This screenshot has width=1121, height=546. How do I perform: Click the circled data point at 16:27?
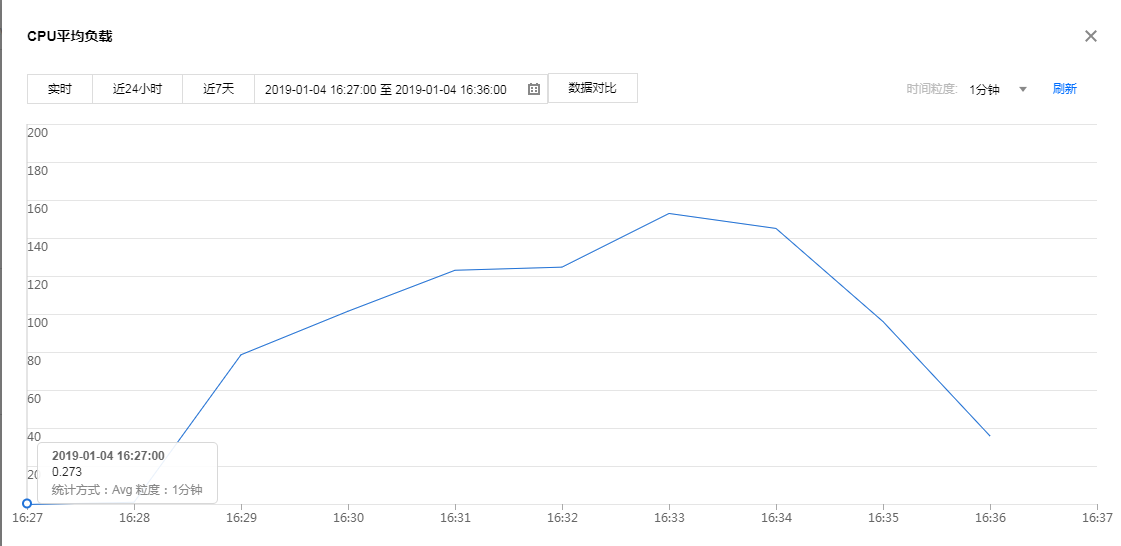click(27, 503)
